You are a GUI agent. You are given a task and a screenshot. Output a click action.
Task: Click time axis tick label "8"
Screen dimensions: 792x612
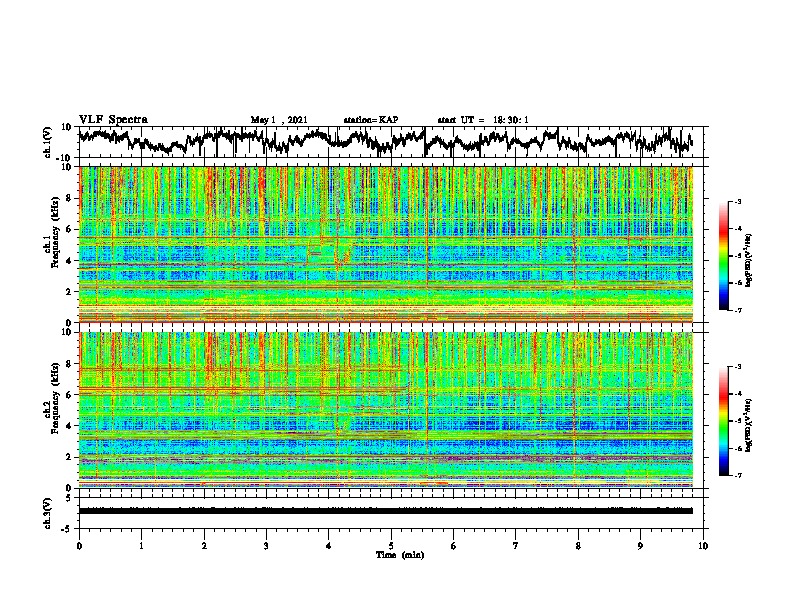click(578, 545)
